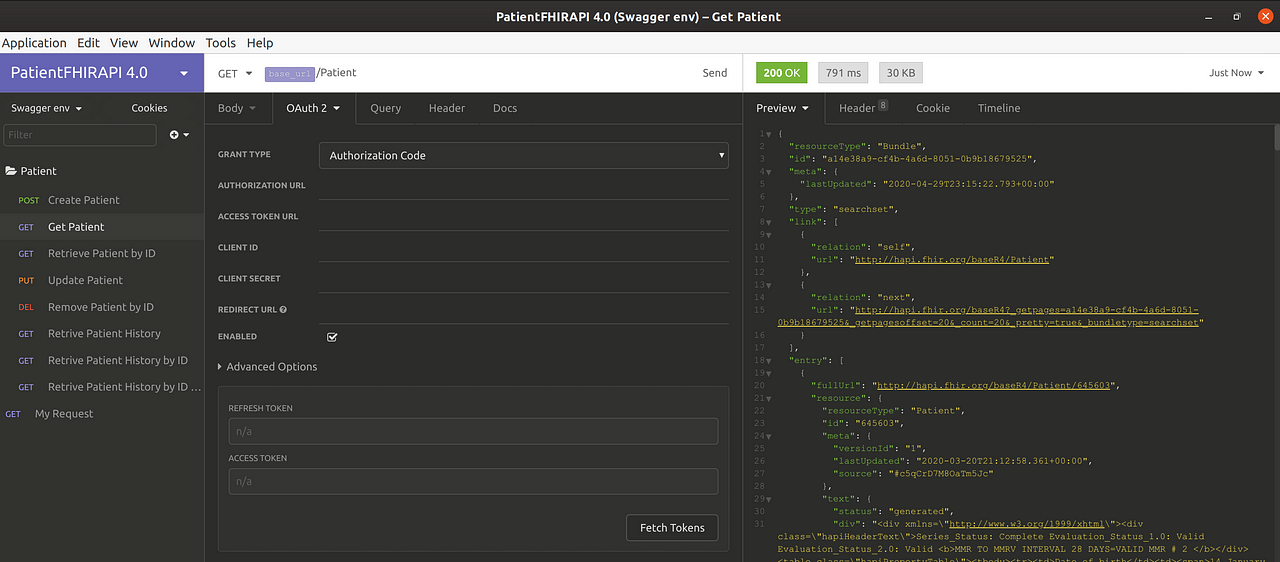Click the Redirect URL input field

point(523,310)
